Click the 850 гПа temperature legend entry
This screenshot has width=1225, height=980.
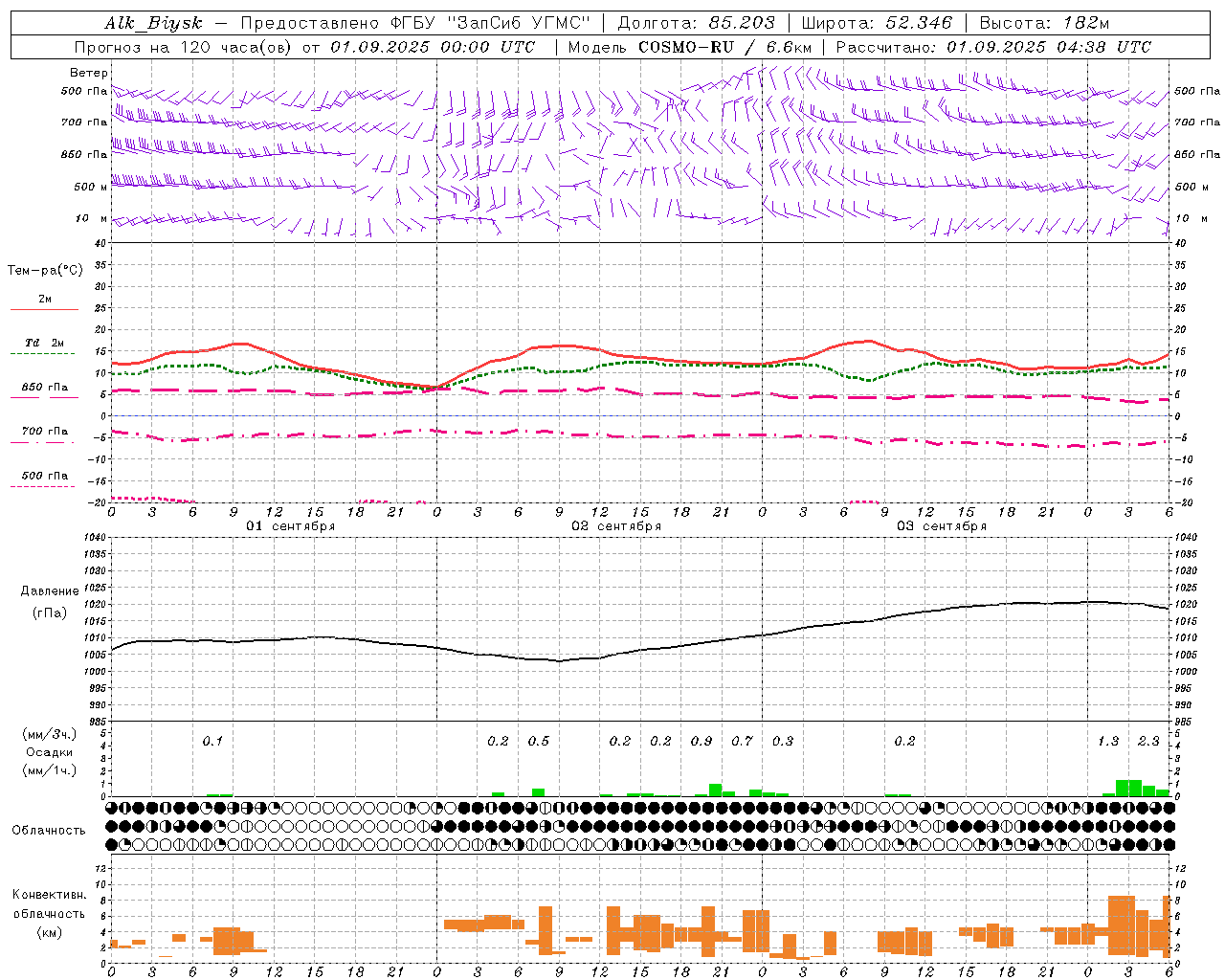pos(45,388)
